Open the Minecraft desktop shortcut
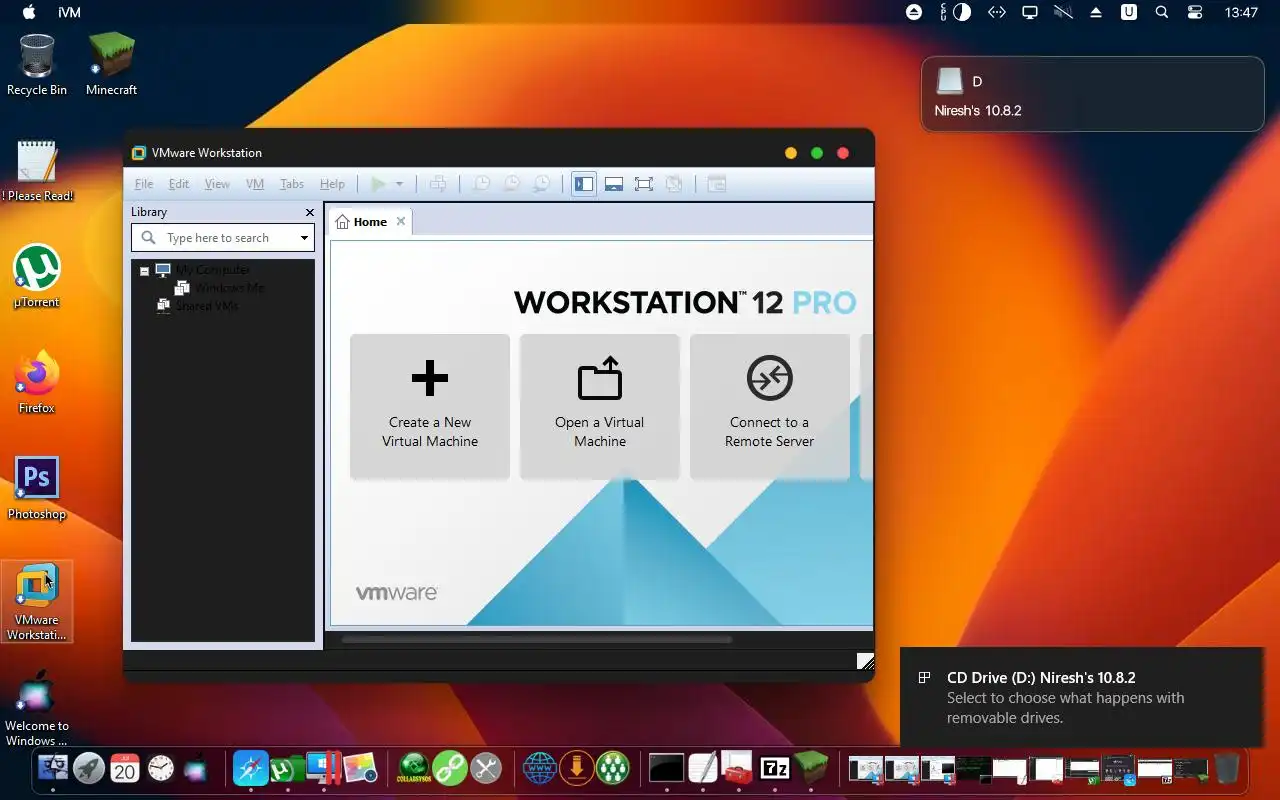 pyautogui.click(x=111, y=65)
